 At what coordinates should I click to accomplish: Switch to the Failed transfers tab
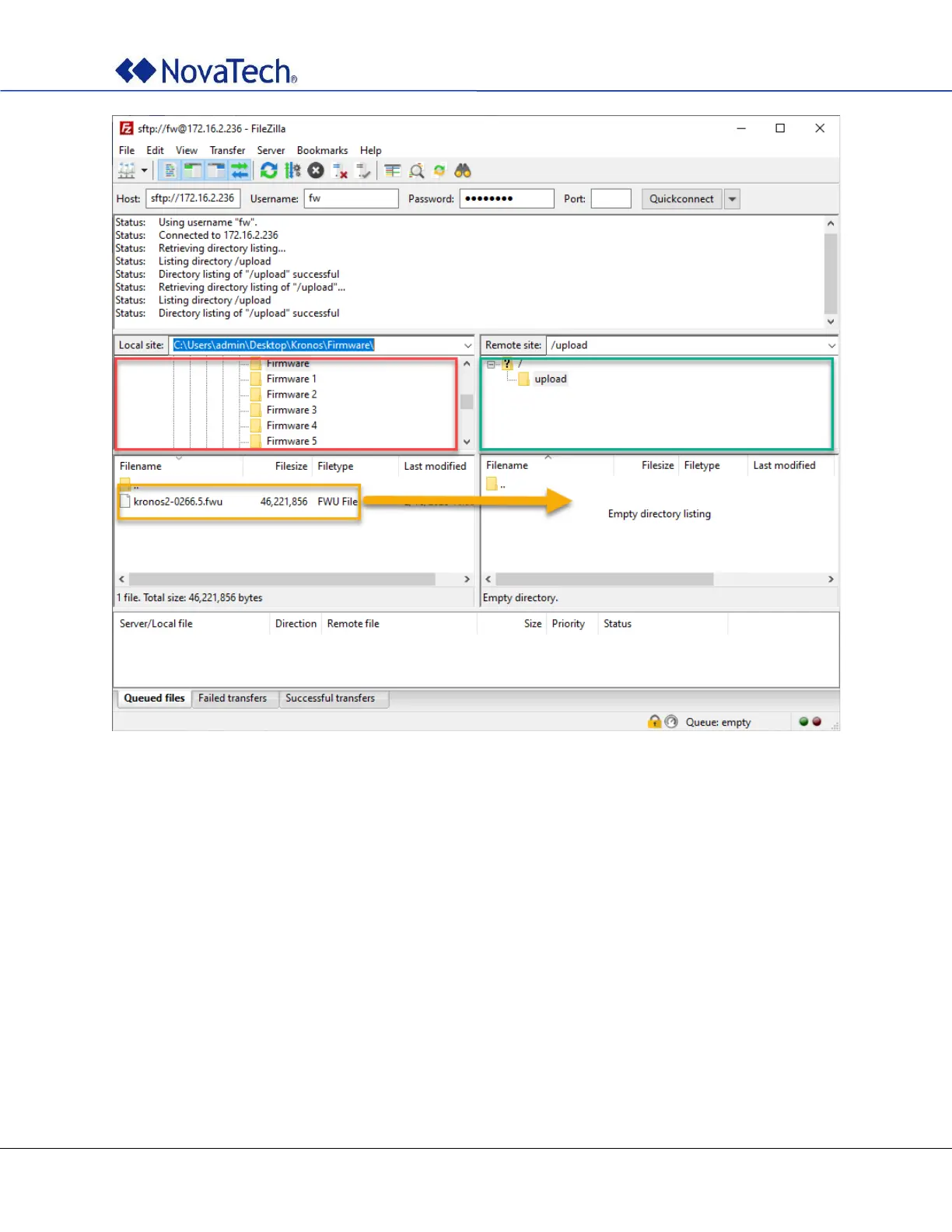pos(232,698)
